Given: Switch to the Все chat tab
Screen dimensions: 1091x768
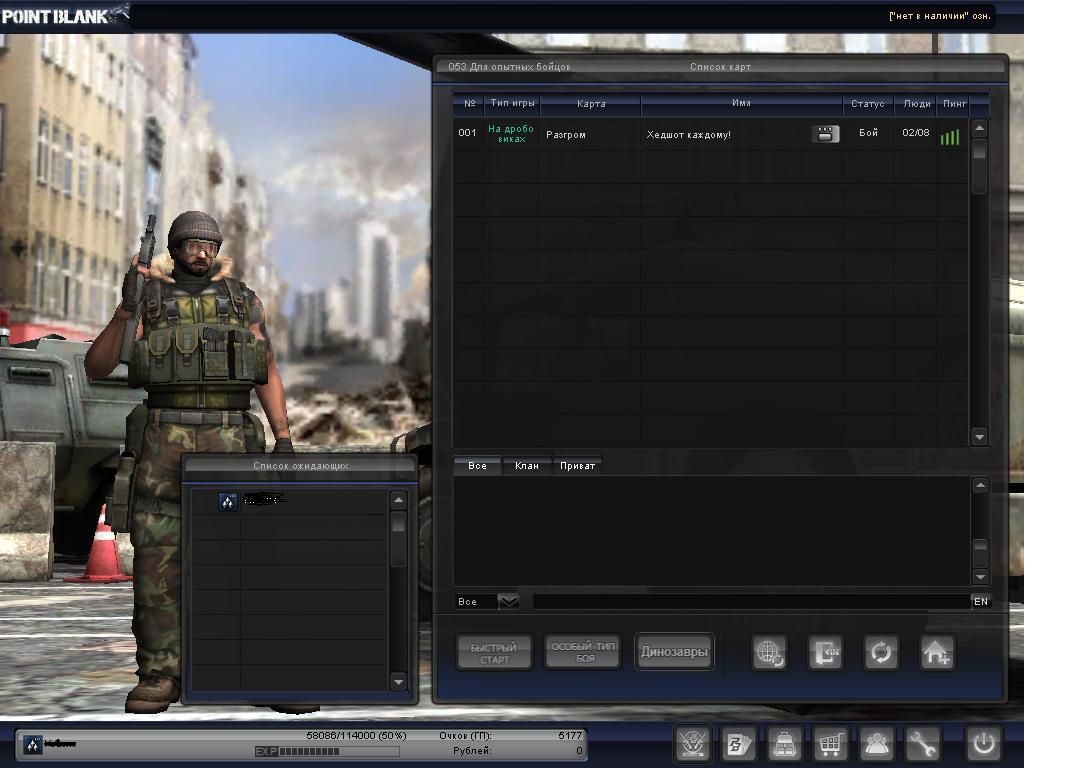Looking at the screenshot, I should pos(477,466).
